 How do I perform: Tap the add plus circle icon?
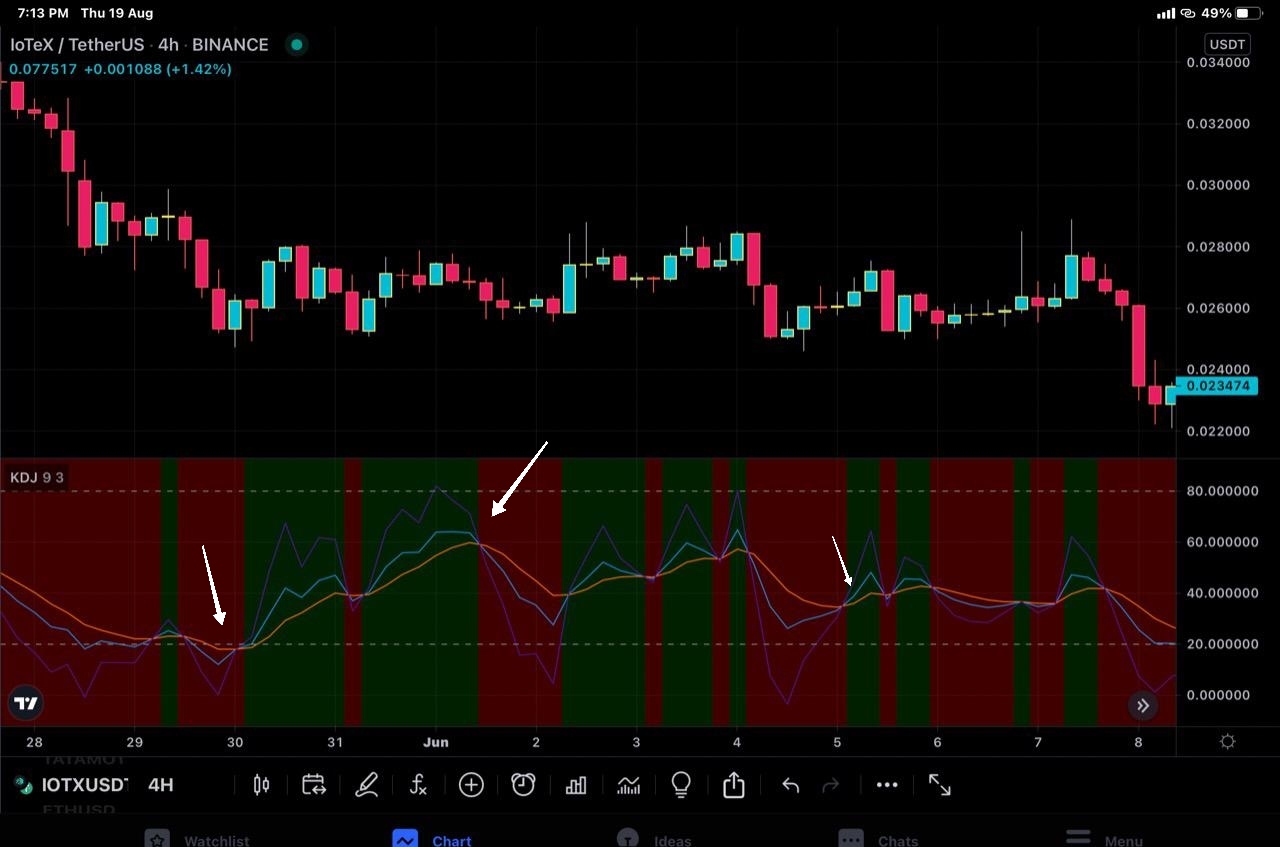tap(471, 785)
